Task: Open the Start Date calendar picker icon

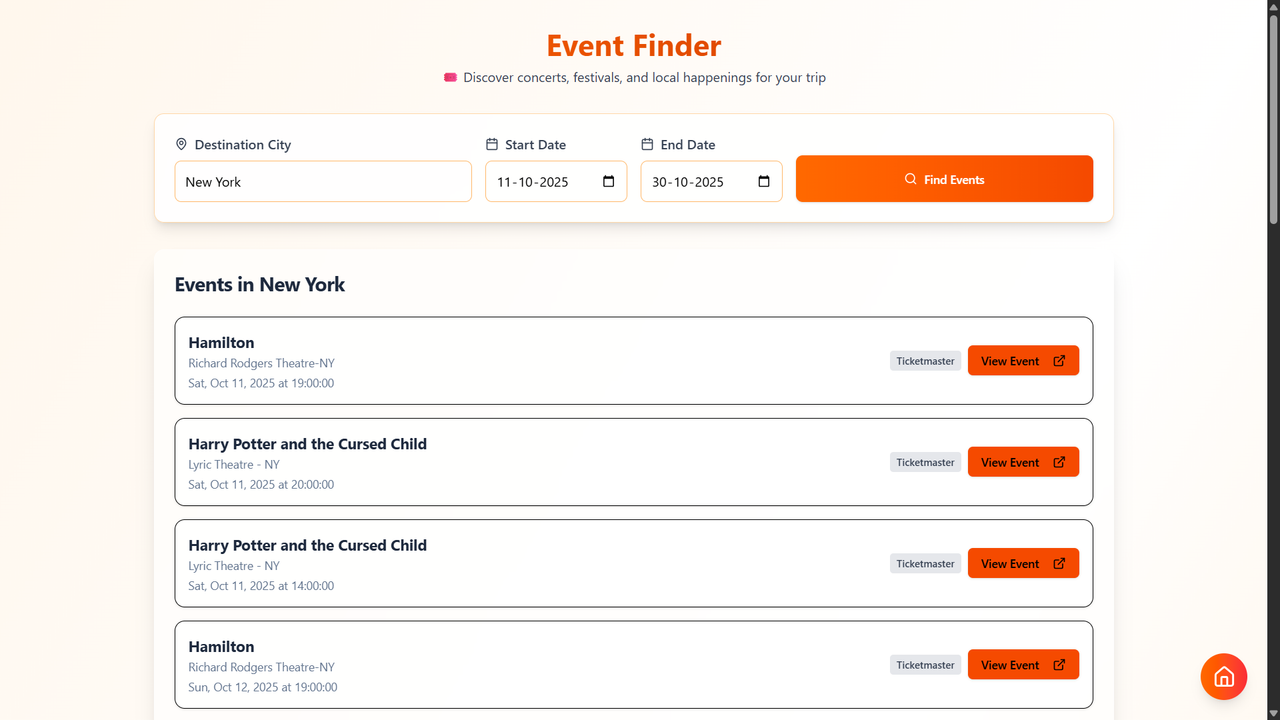Action: [609, 182]
